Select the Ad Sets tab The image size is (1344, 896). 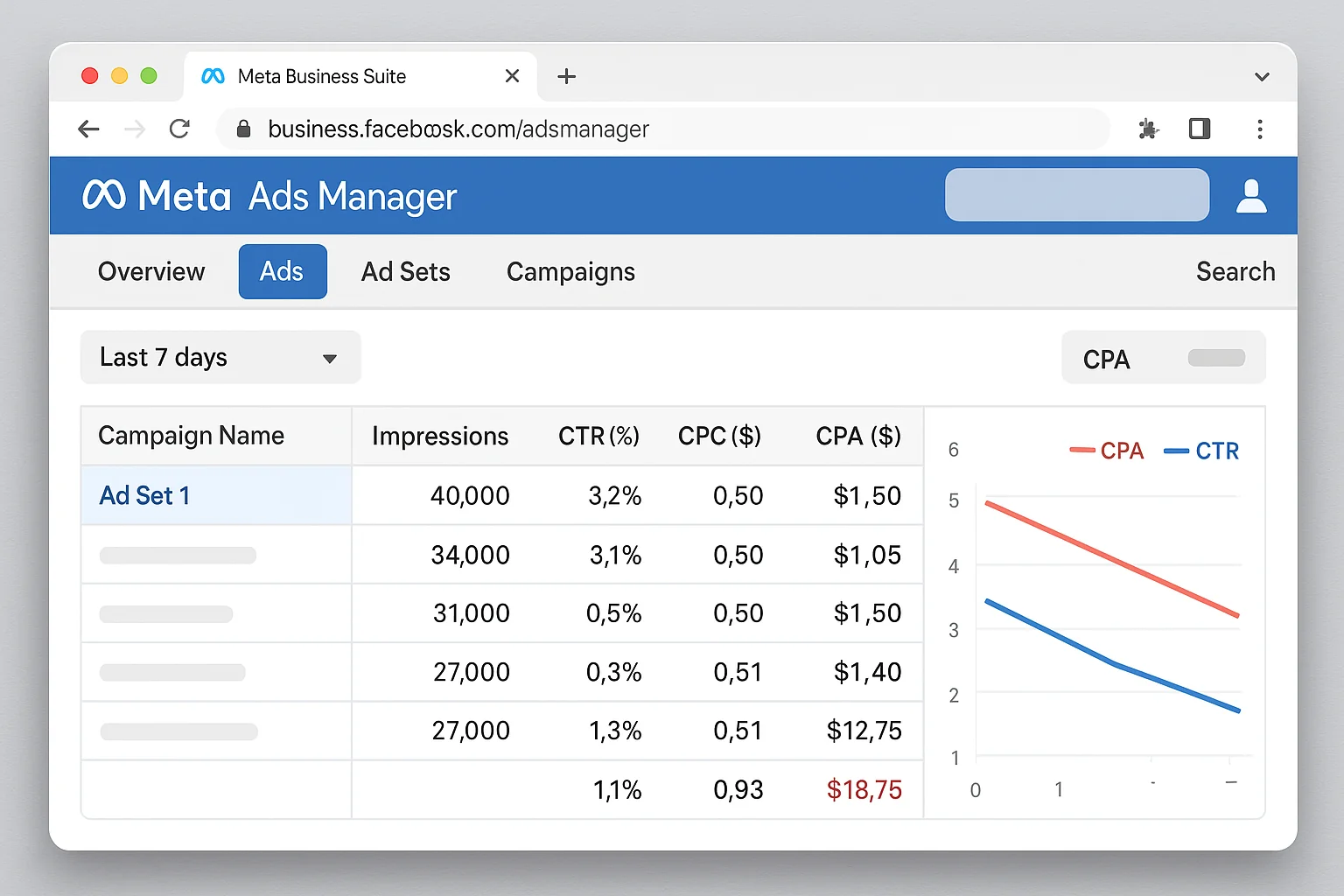[405, 271]
